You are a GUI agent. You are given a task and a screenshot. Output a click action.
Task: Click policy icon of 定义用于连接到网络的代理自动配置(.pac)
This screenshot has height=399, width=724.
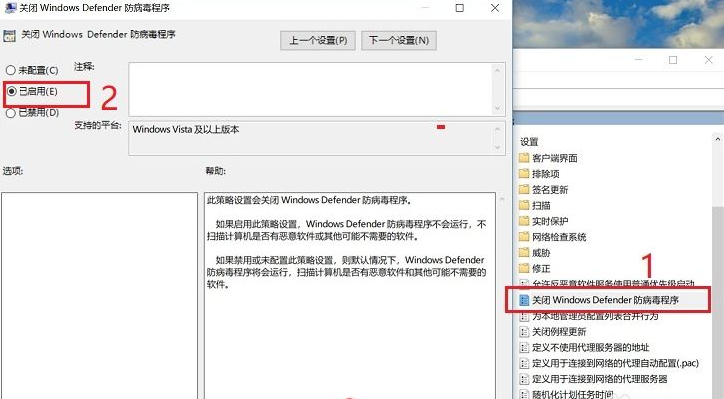(524, 363)
